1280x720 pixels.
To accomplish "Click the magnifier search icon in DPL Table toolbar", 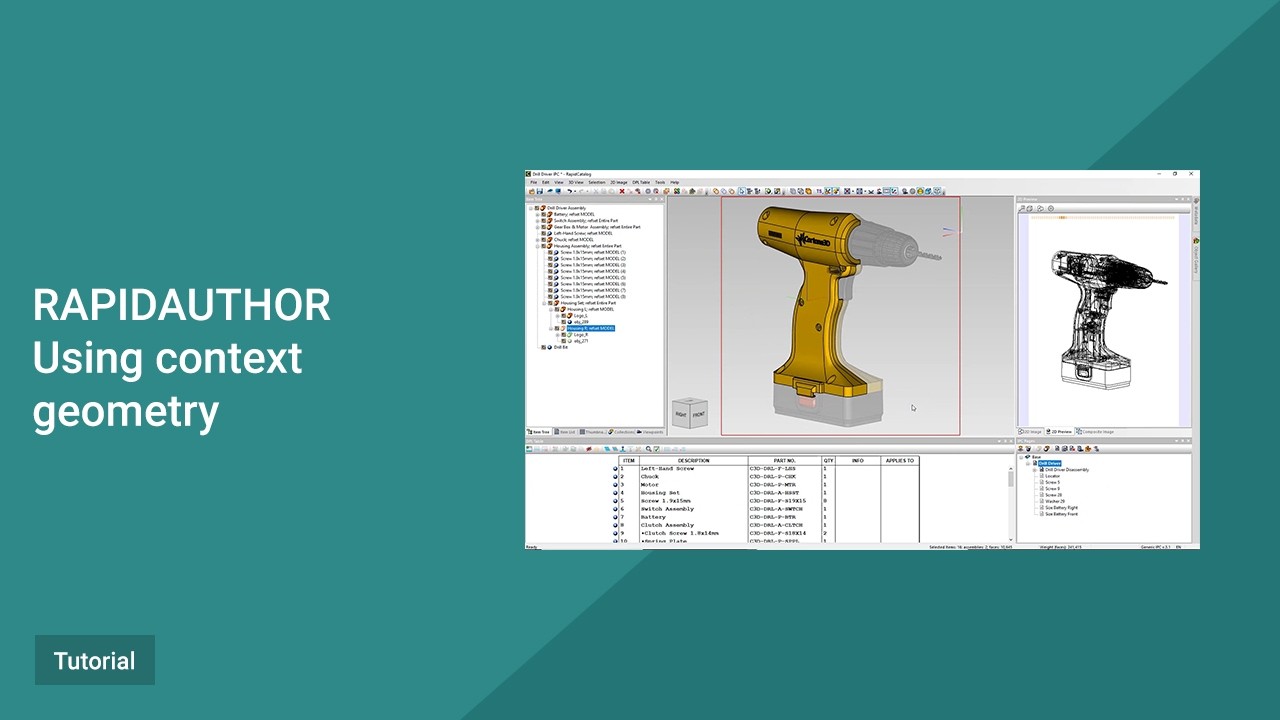I will [x=648, y=449].
